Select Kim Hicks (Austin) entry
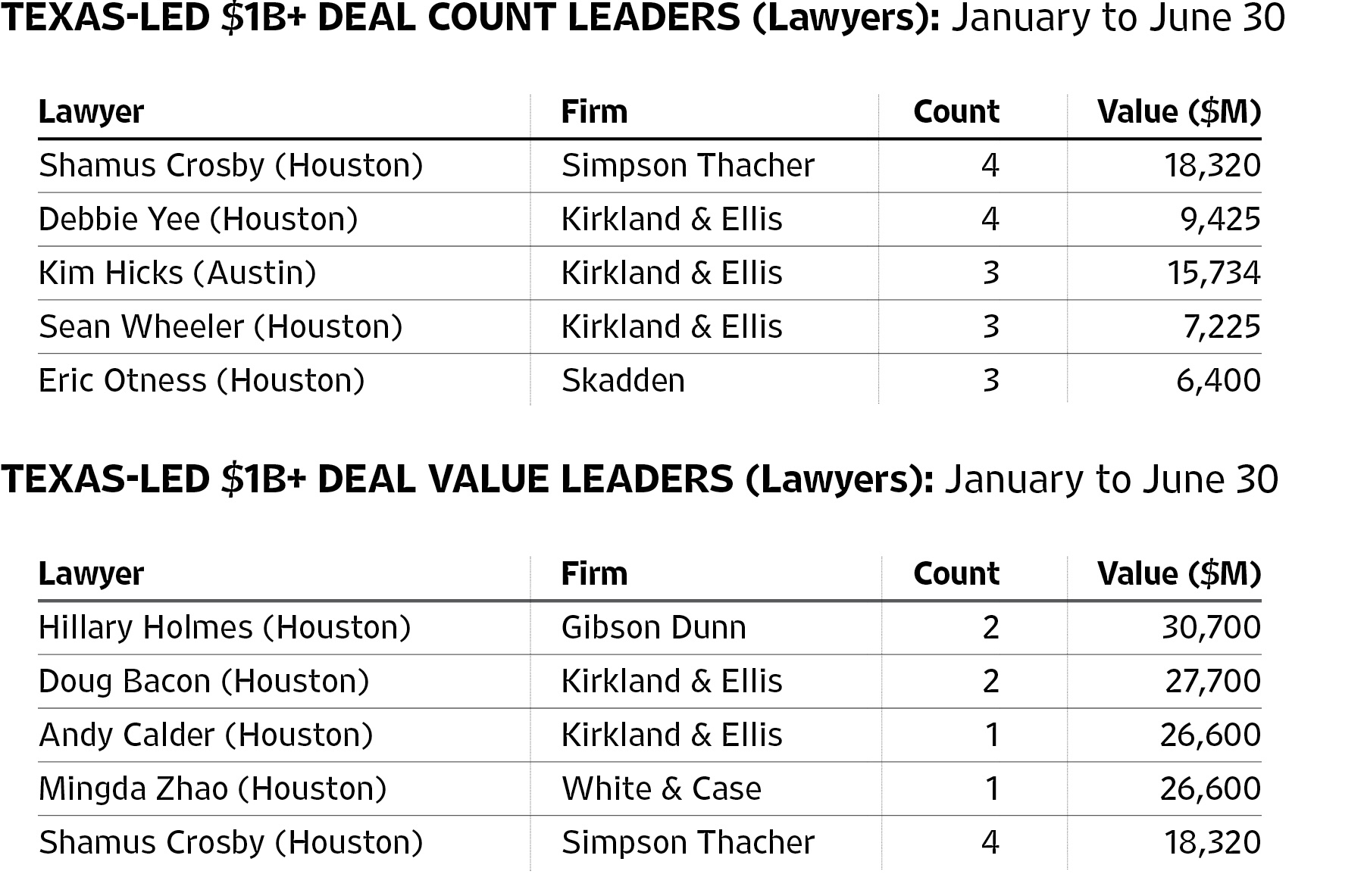The height and width of the screenshot is (896, 1364). [177, 273]
